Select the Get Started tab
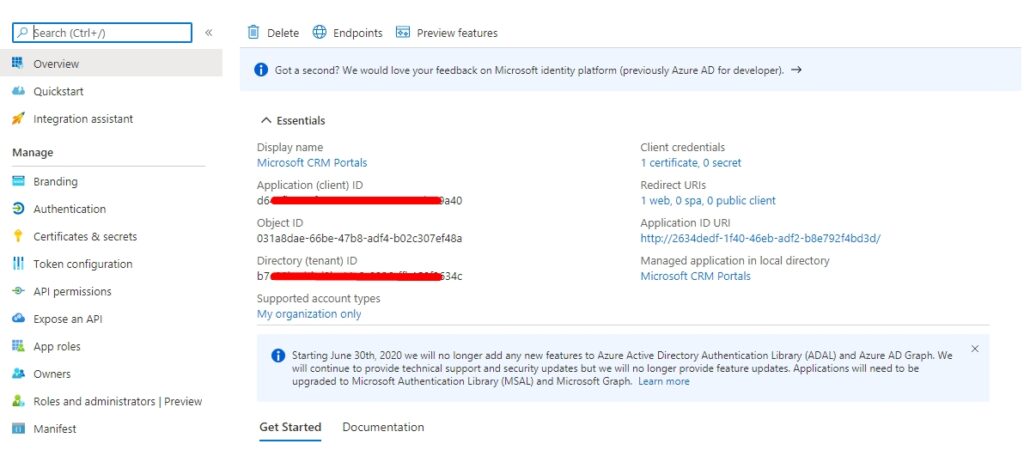 click(290, 427)
